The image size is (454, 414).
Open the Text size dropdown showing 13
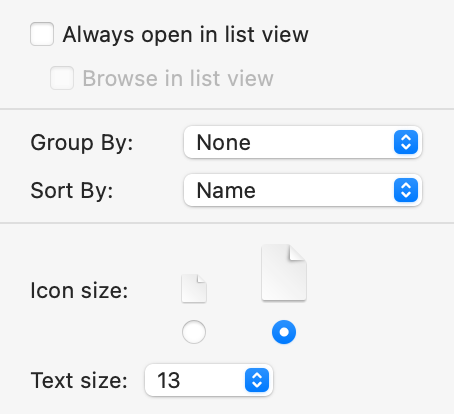209,380
